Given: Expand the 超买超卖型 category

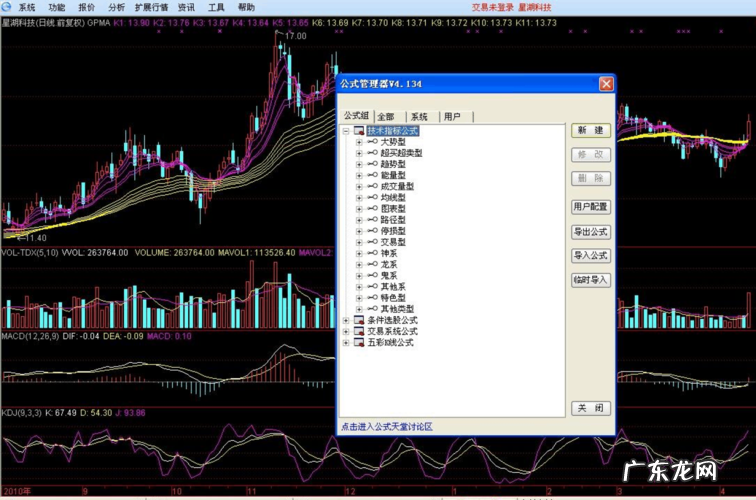Looking at the screenshot, I should [359, 153].
